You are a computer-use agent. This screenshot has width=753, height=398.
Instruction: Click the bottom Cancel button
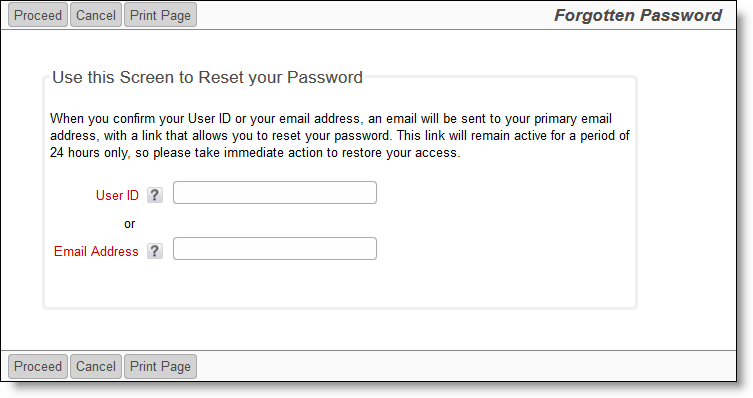point(96,366)
